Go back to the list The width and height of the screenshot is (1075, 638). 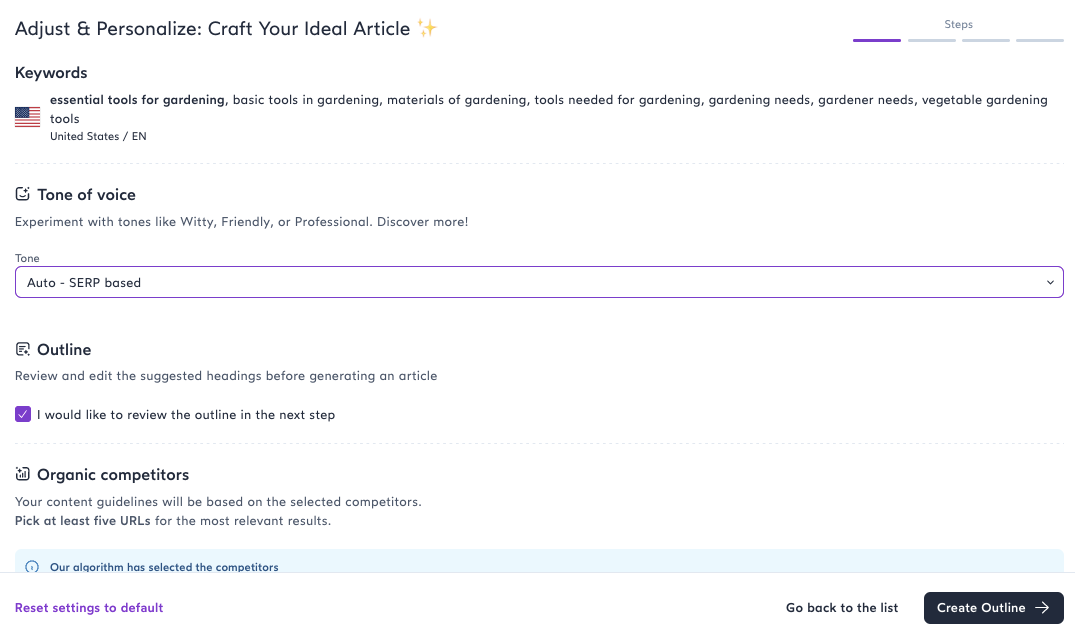coord(842,607)
